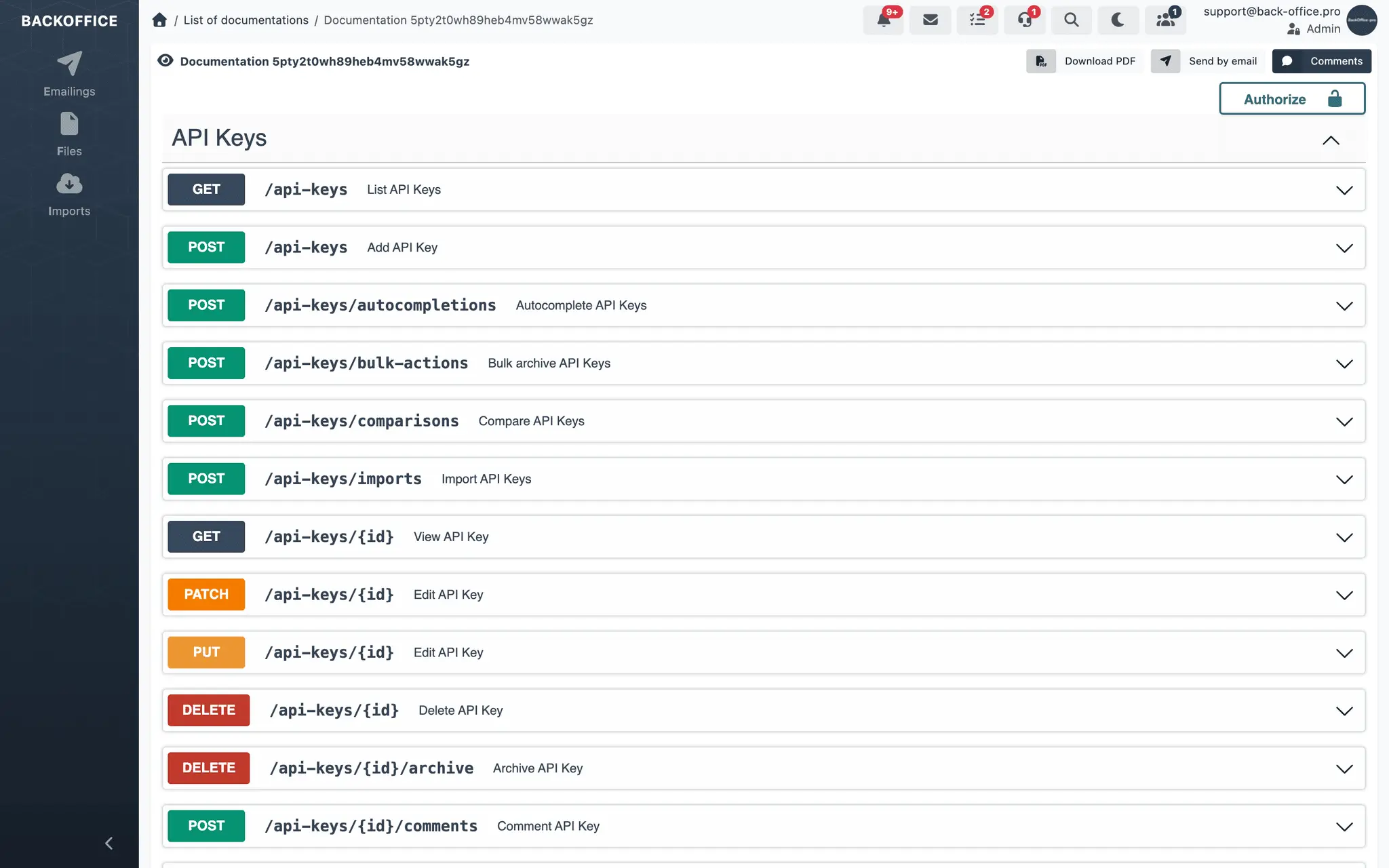Click the /api-keys/{id}/comments path
Viewport: 1389px width, 868px height.
click(x=371, y=826)
